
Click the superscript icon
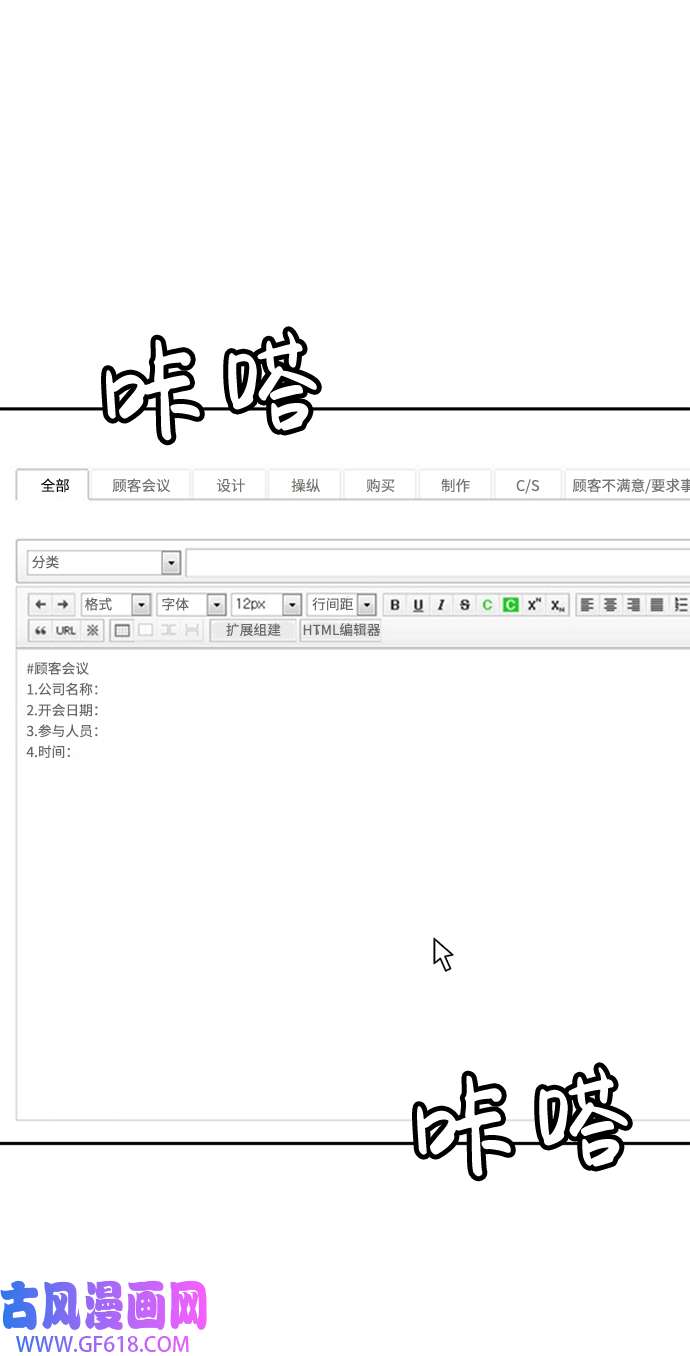click(x=534, y=605)
